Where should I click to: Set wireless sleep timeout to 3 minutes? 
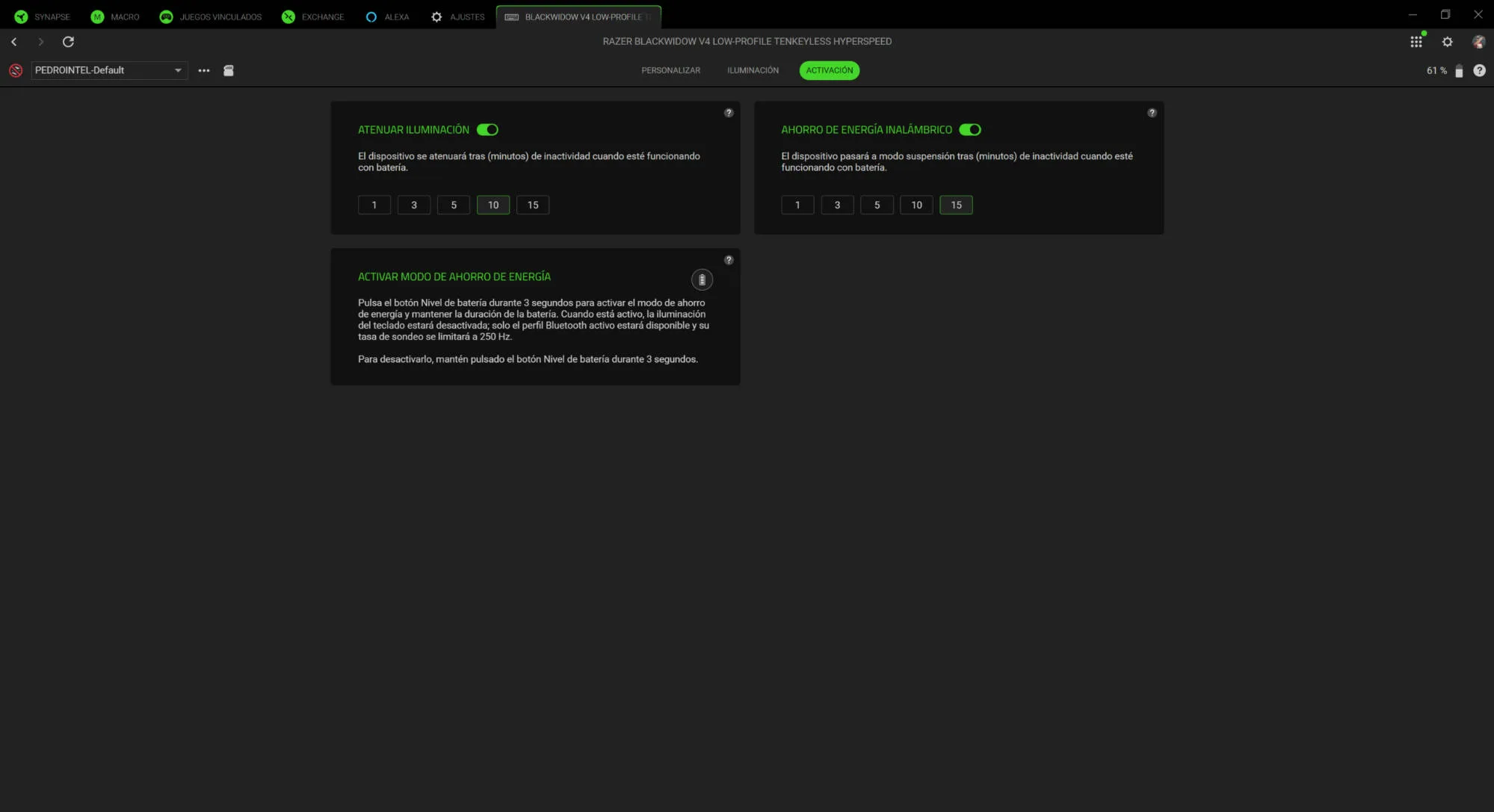tap(837, 205)
